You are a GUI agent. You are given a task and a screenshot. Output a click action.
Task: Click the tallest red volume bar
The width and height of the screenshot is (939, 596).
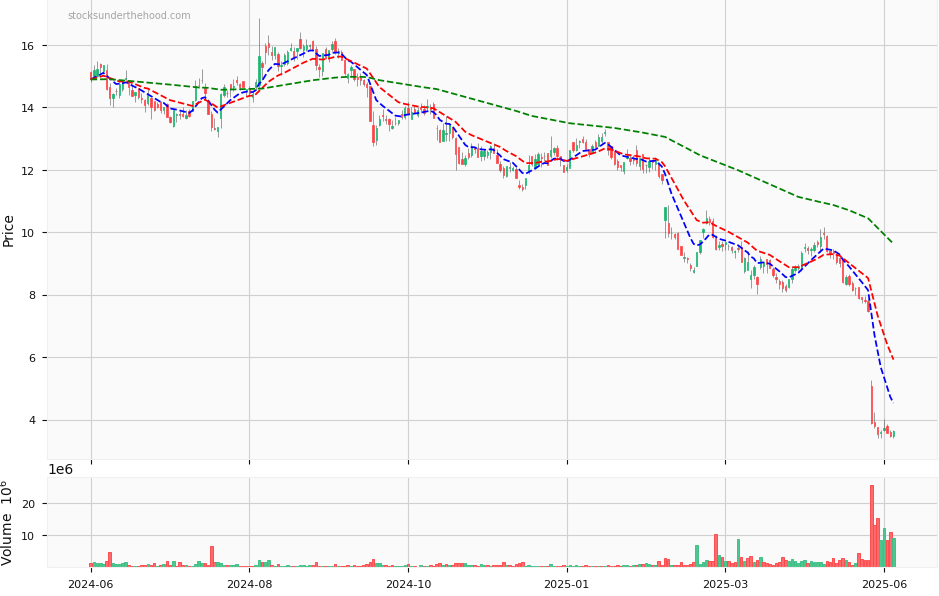(x=872, y=526)
